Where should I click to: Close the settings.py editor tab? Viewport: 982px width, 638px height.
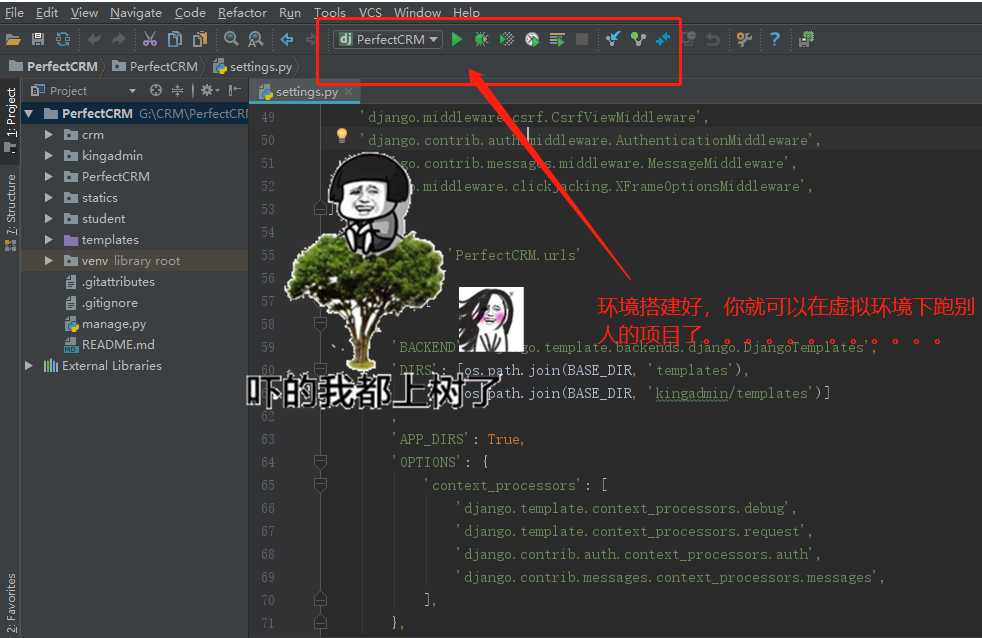pyautogui.click(x=349, y=91)
